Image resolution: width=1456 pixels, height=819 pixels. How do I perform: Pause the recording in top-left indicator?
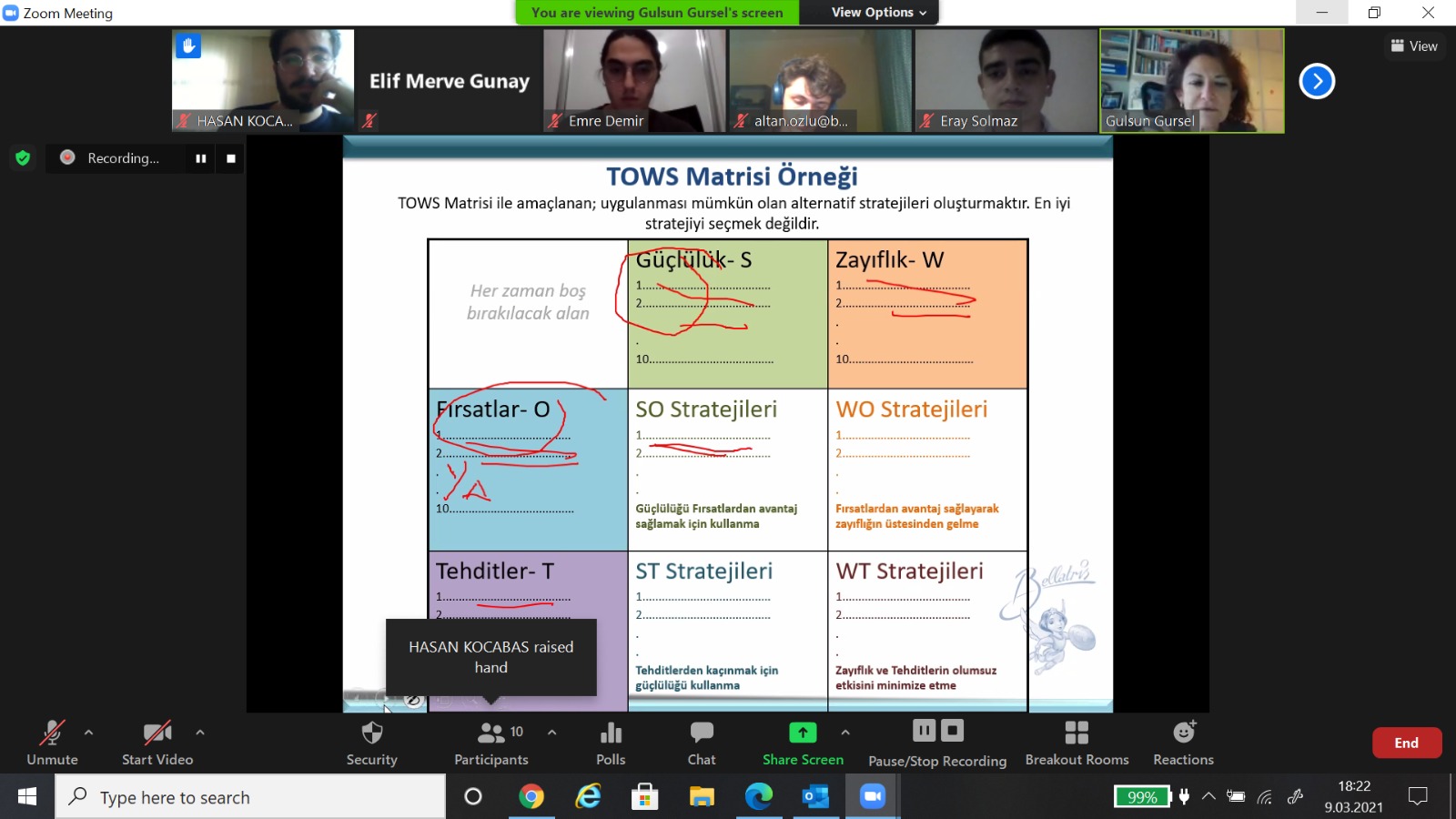point(200,158)
